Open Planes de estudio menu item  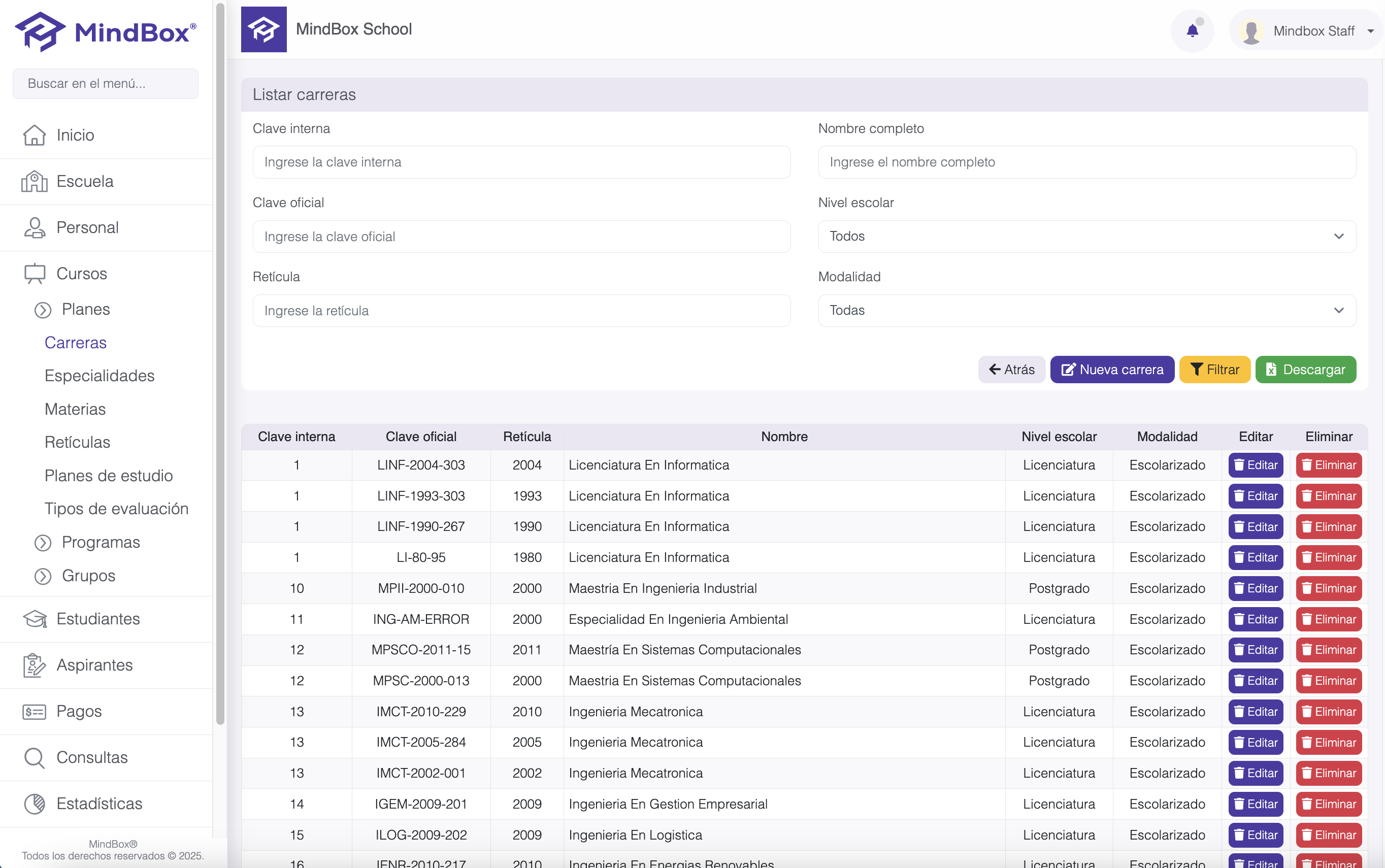click(x=109, y=475)
